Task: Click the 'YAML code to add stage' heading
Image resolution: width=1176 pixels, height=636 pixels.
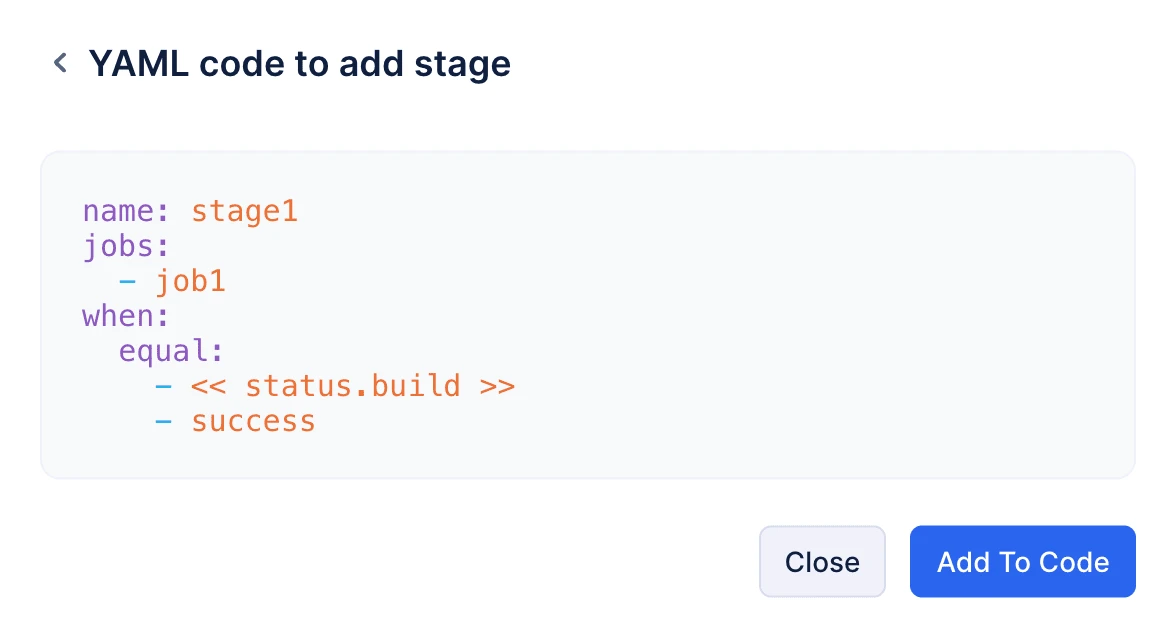Action: pos(299,64)
